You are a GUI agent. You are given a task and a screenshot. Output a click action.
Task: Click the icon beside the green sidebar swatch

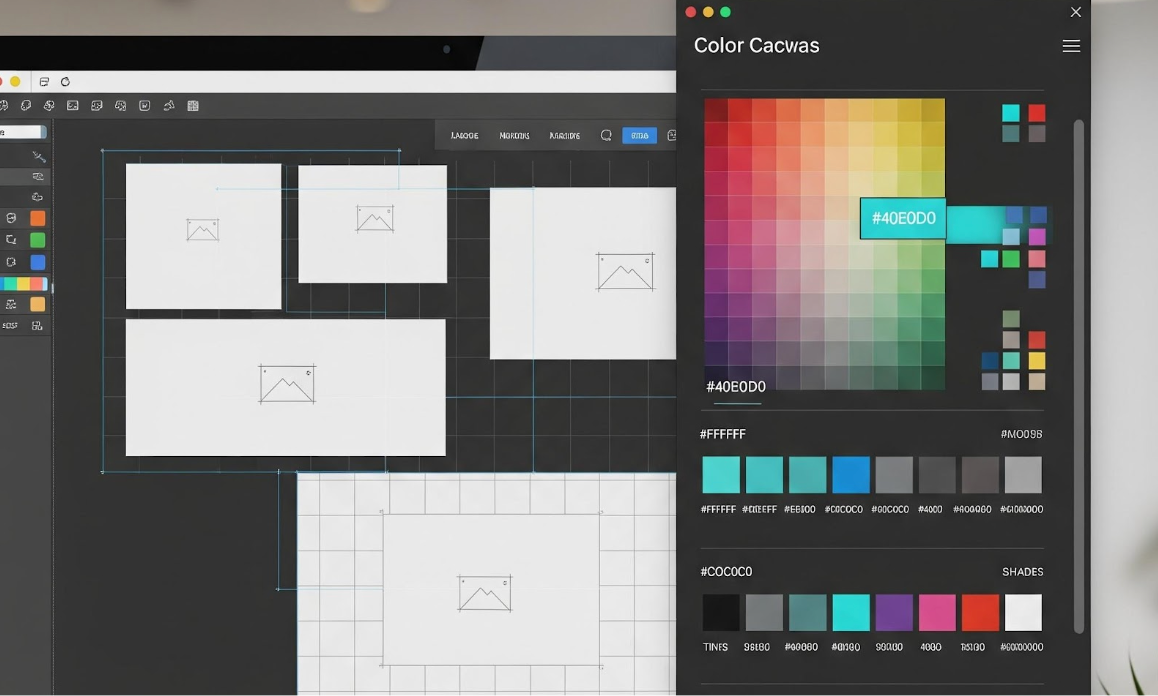(11, 240)
